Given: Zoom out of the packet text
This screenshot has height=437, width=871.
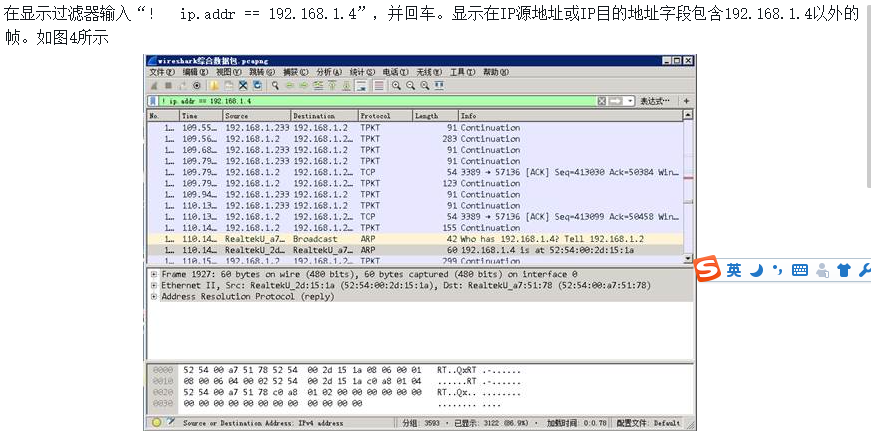Looking at the screenshot, I should pos(411,86).
